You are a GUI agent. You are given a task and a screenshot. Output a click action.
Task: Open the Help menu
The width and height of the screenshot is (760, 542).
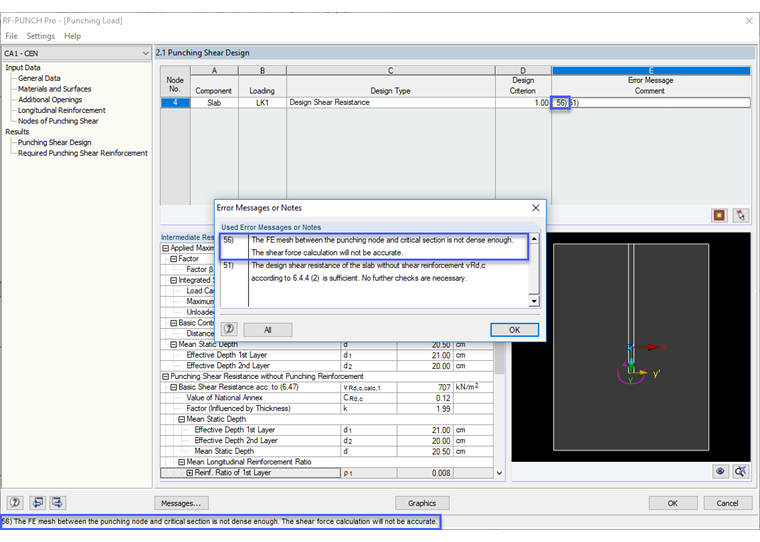72,36
